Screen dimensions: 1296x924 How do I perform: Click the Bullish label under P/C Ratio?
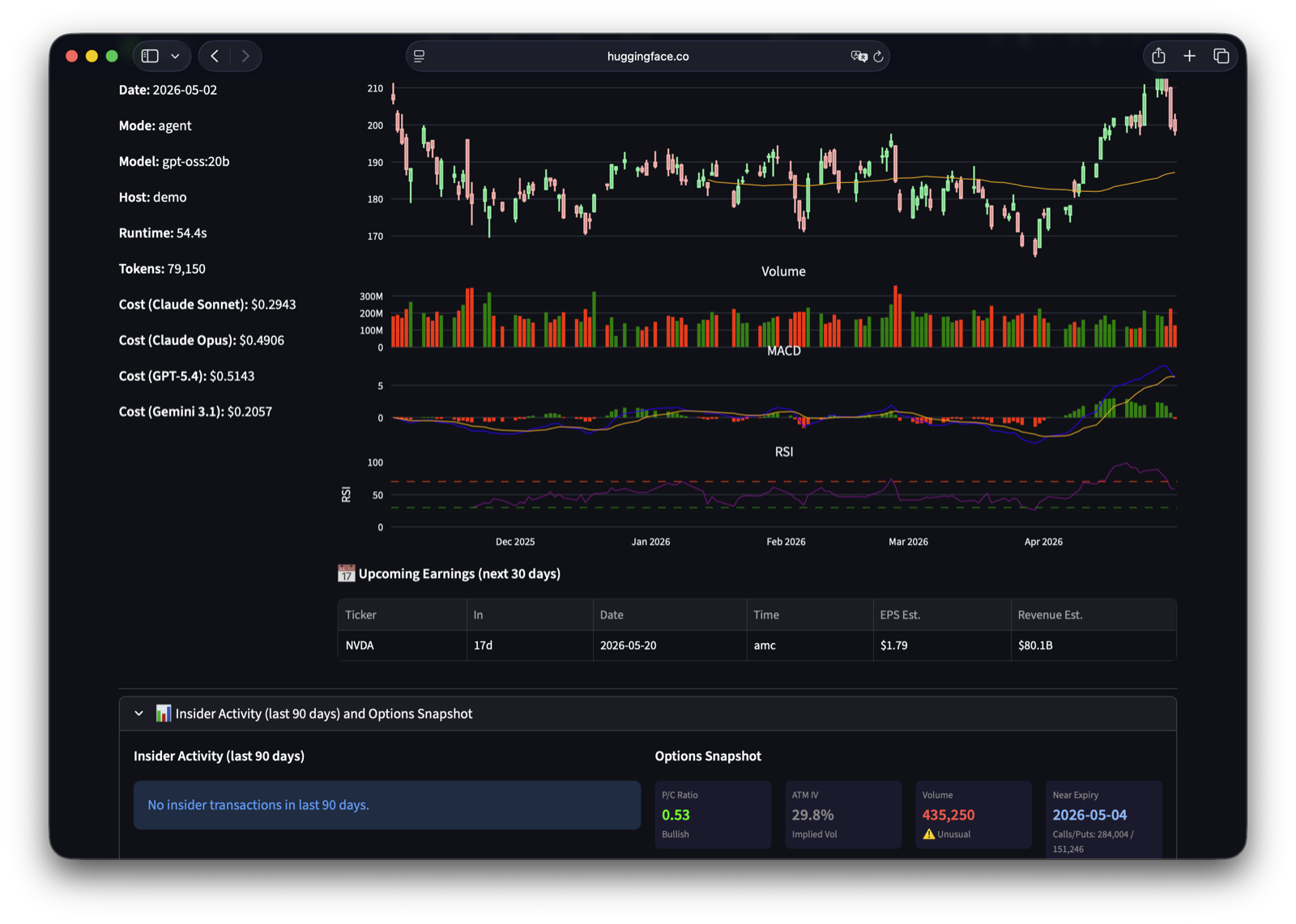(x=676, y=834)
